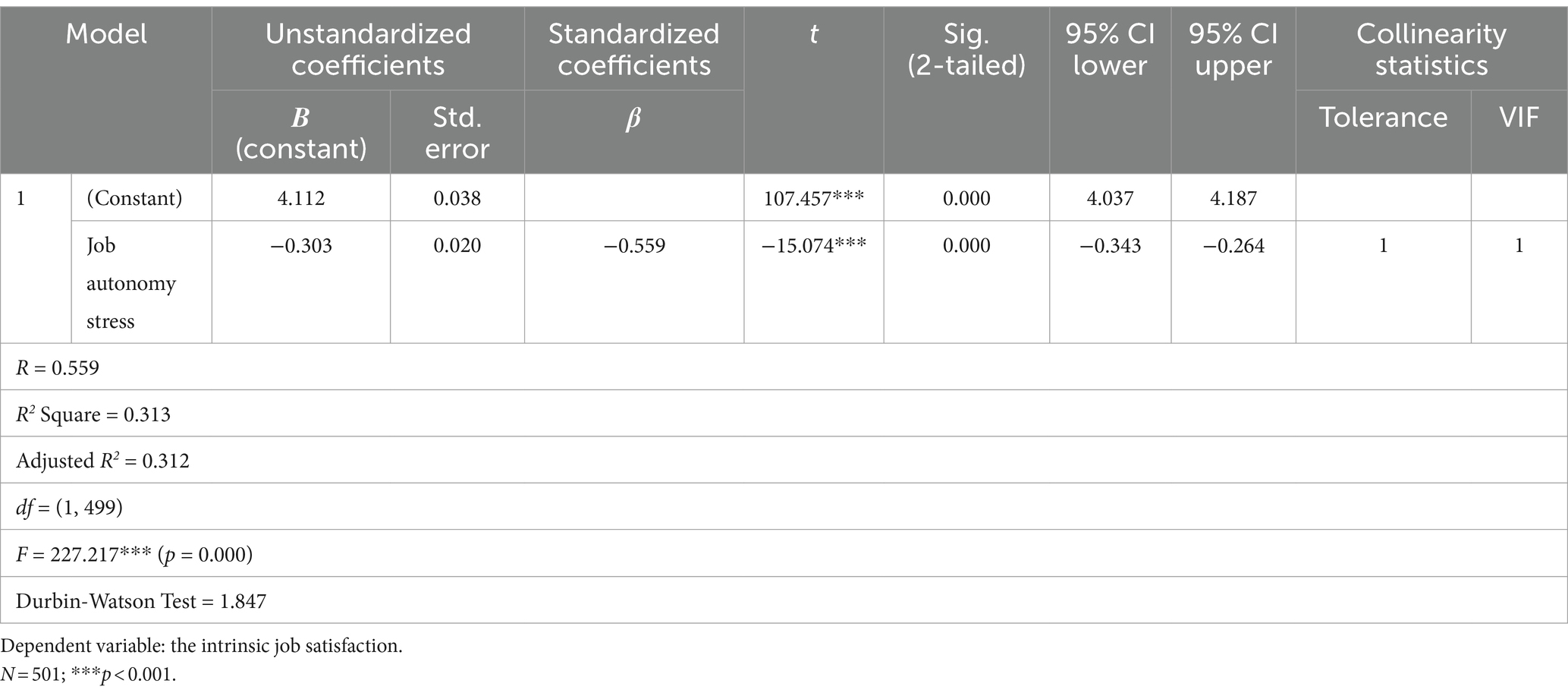The height and width of the screenshot is (696, 1568).
Task: Click the dependent variable footnote text
Action: point(202,646)
